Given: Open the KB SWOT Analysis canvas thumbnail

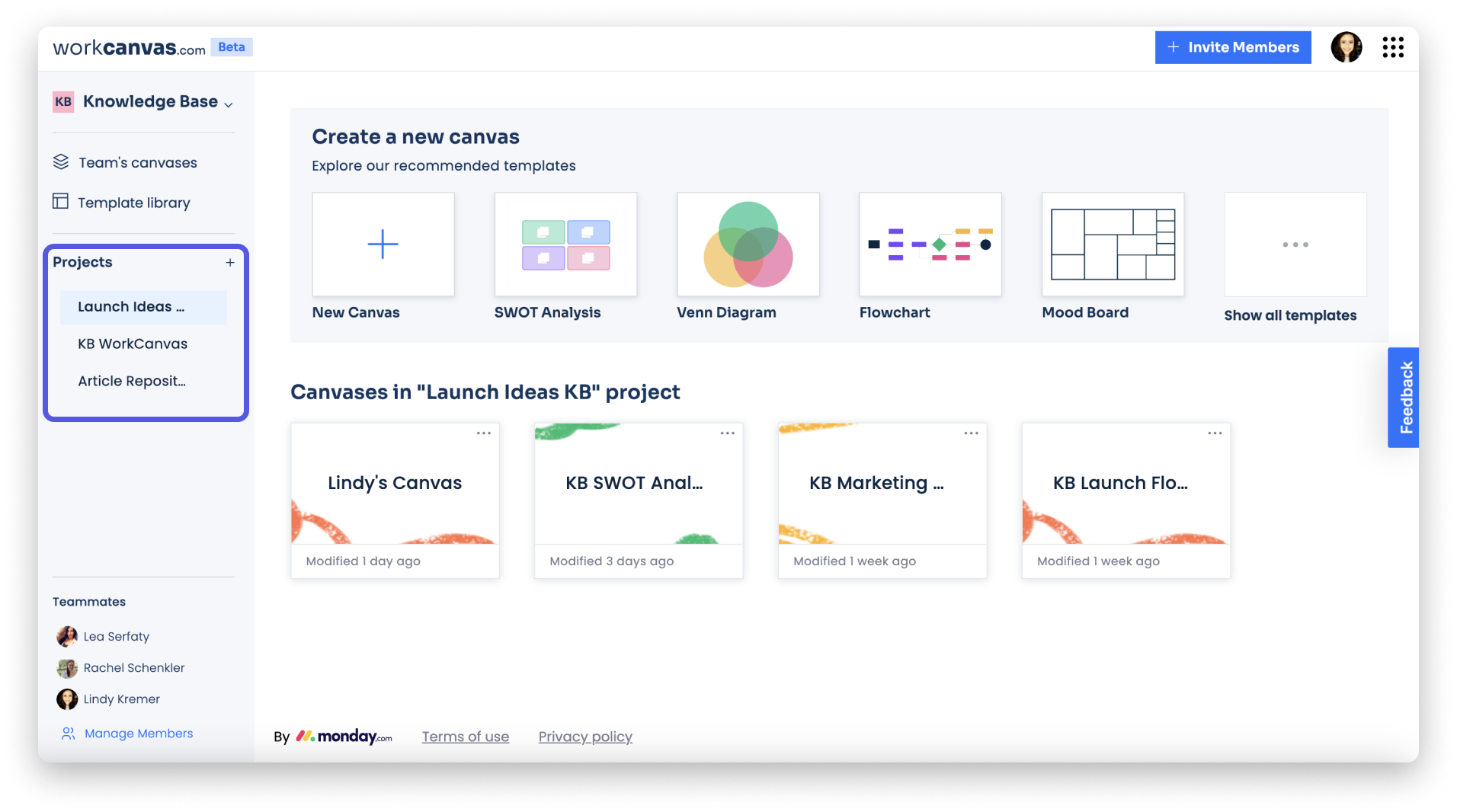Looking at the screenshot, I should click(x=639, y=483).
